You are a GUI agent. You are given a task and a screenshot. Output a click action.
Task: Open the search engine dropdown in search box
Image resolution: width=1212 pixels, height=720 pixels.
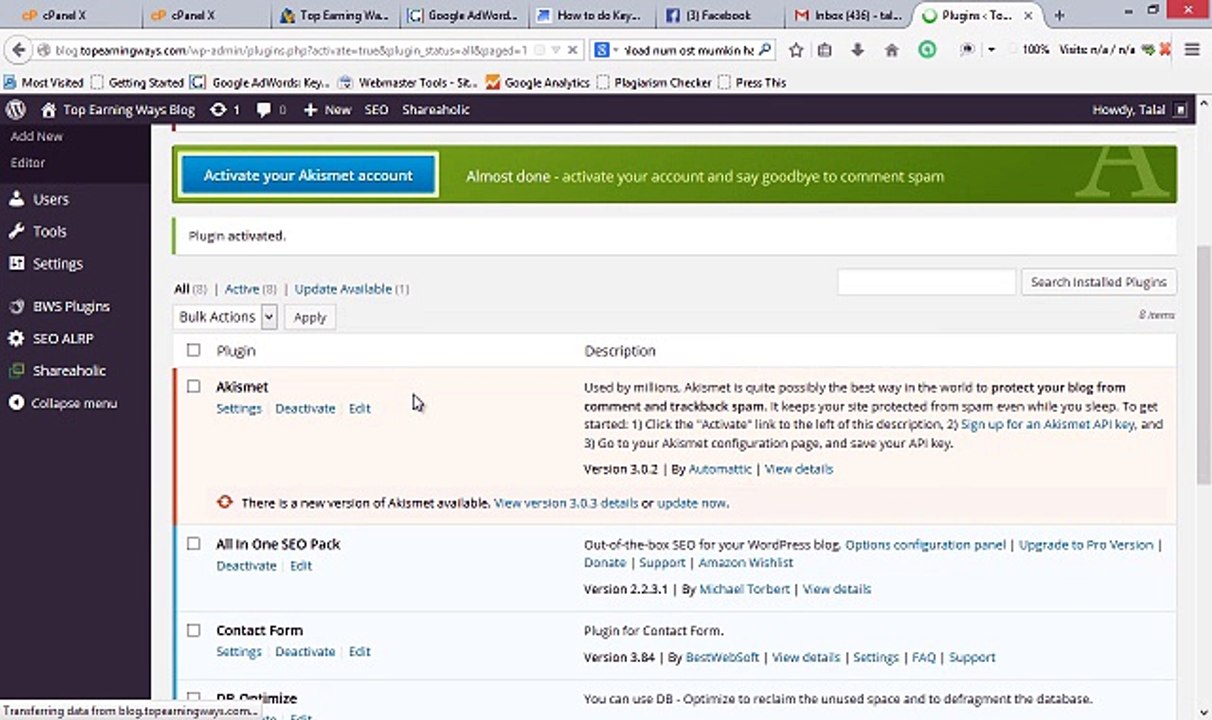(x=606, y=50)
